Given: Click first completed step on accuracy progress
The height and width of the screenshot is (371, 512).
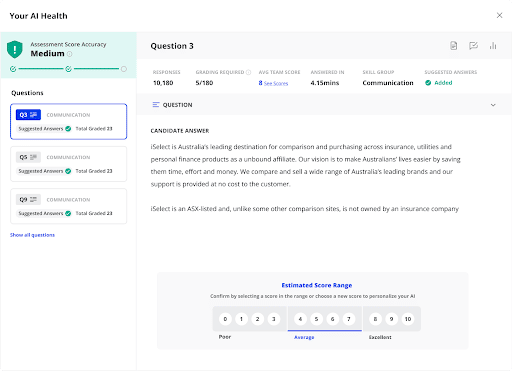Looking at the screenshot, I should [13, 69].
